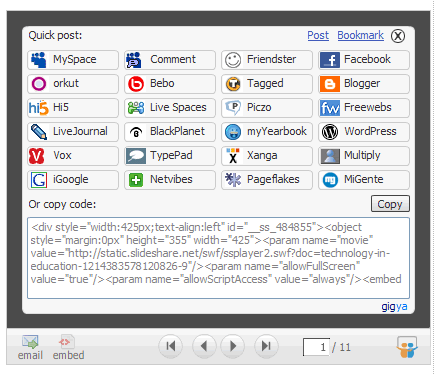The width and height of the screenshot is (439, 375).
Task: Close the quick post dialog
Action: 398,36
